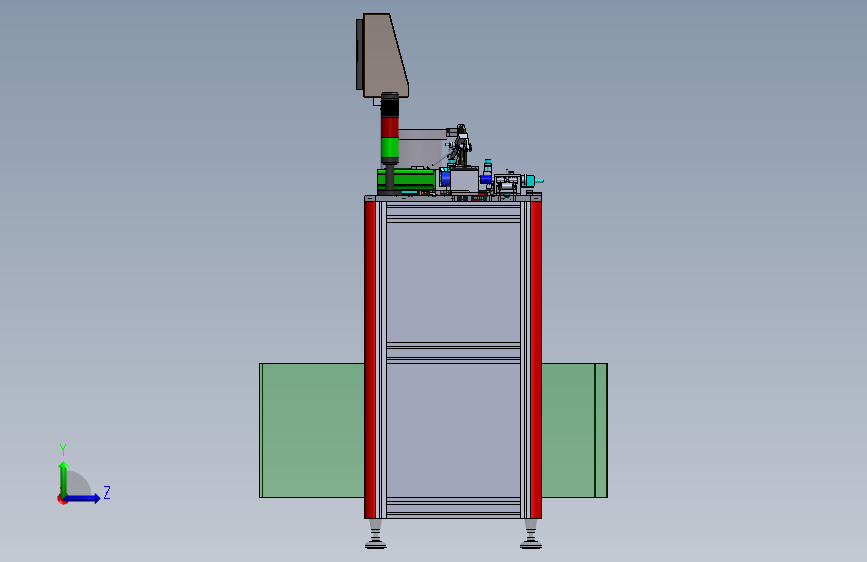
Task: Select the upper gray cabinet door panel
Action: pyautogui.click(x=453, y=283)
